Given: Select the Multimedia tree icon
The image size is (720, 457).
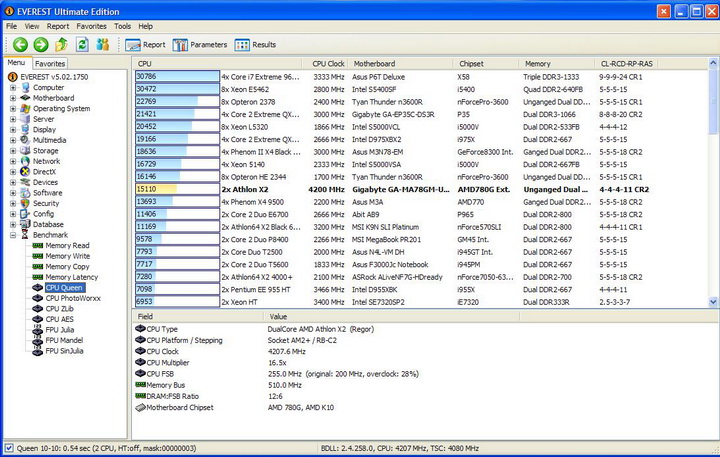Looking at the screenshot, I should [x=25, y=140].
